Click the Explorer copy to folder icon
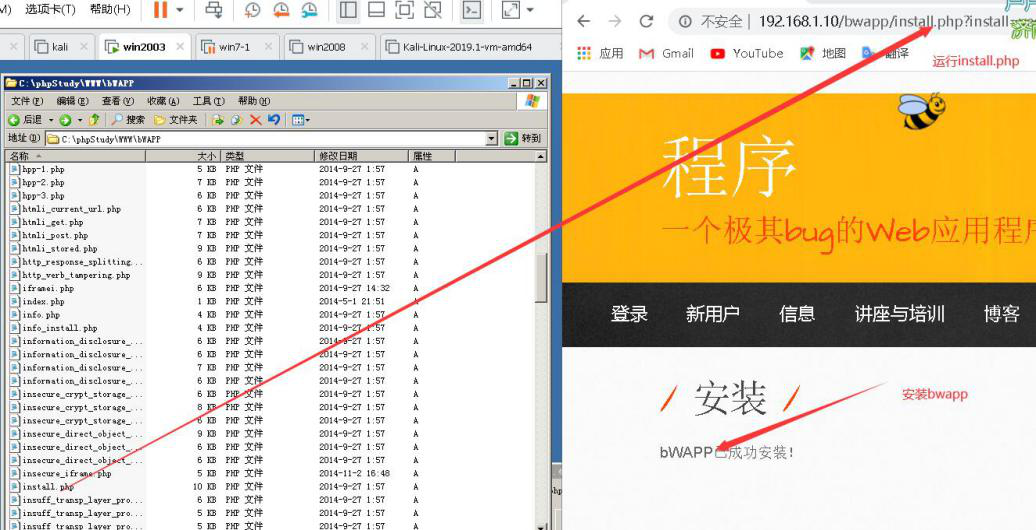Screen dimensions: 1036x530 coord(236,120)
